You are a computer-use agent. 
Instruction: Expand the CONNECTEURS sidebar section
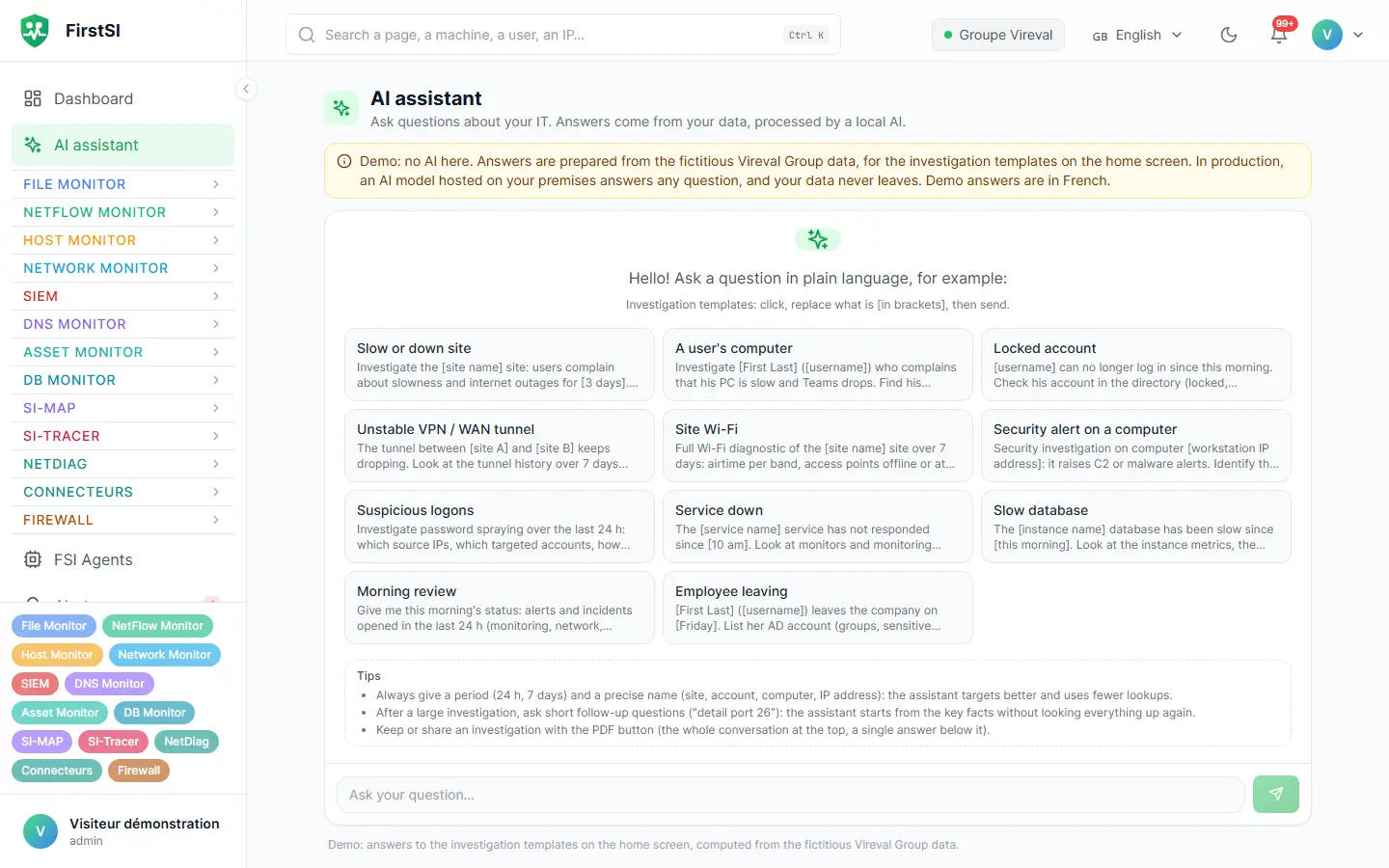coord(123,492)
